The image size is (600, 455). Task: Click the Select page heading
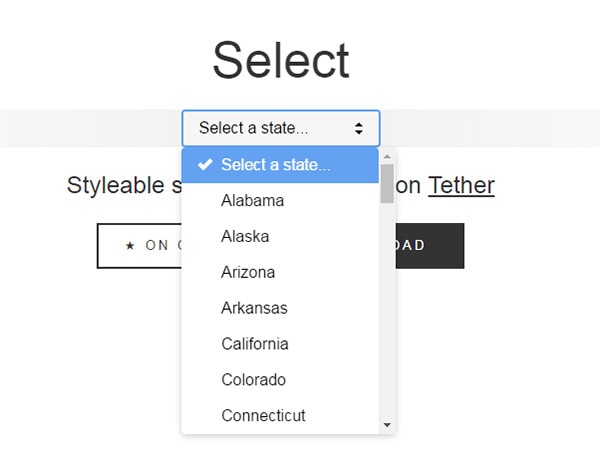[x=281, y=60]
